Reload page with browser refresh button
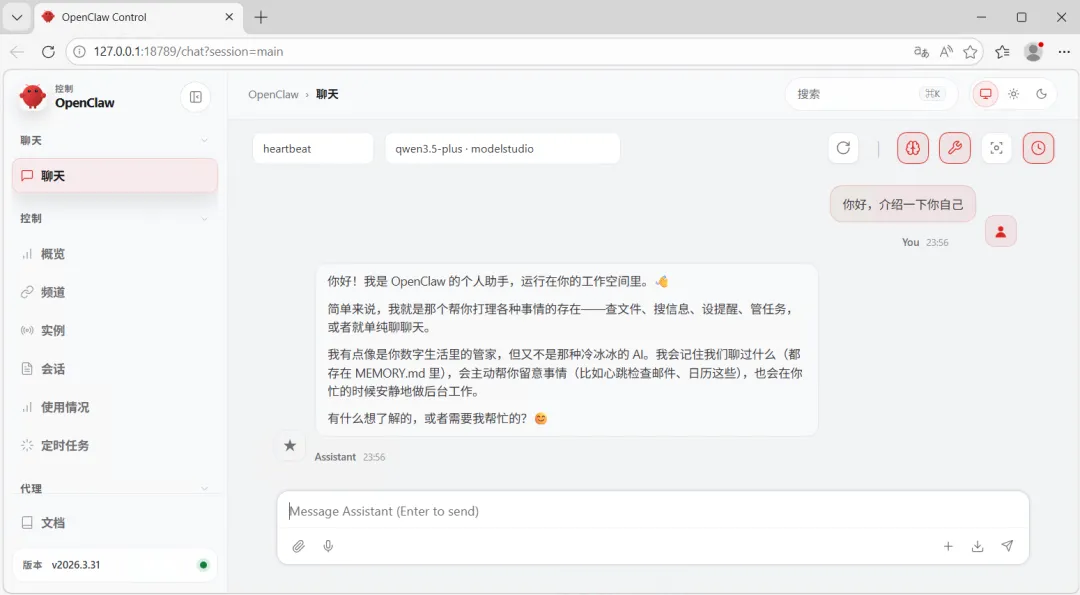Viewport: 1080px width, 595px height. 48,52
